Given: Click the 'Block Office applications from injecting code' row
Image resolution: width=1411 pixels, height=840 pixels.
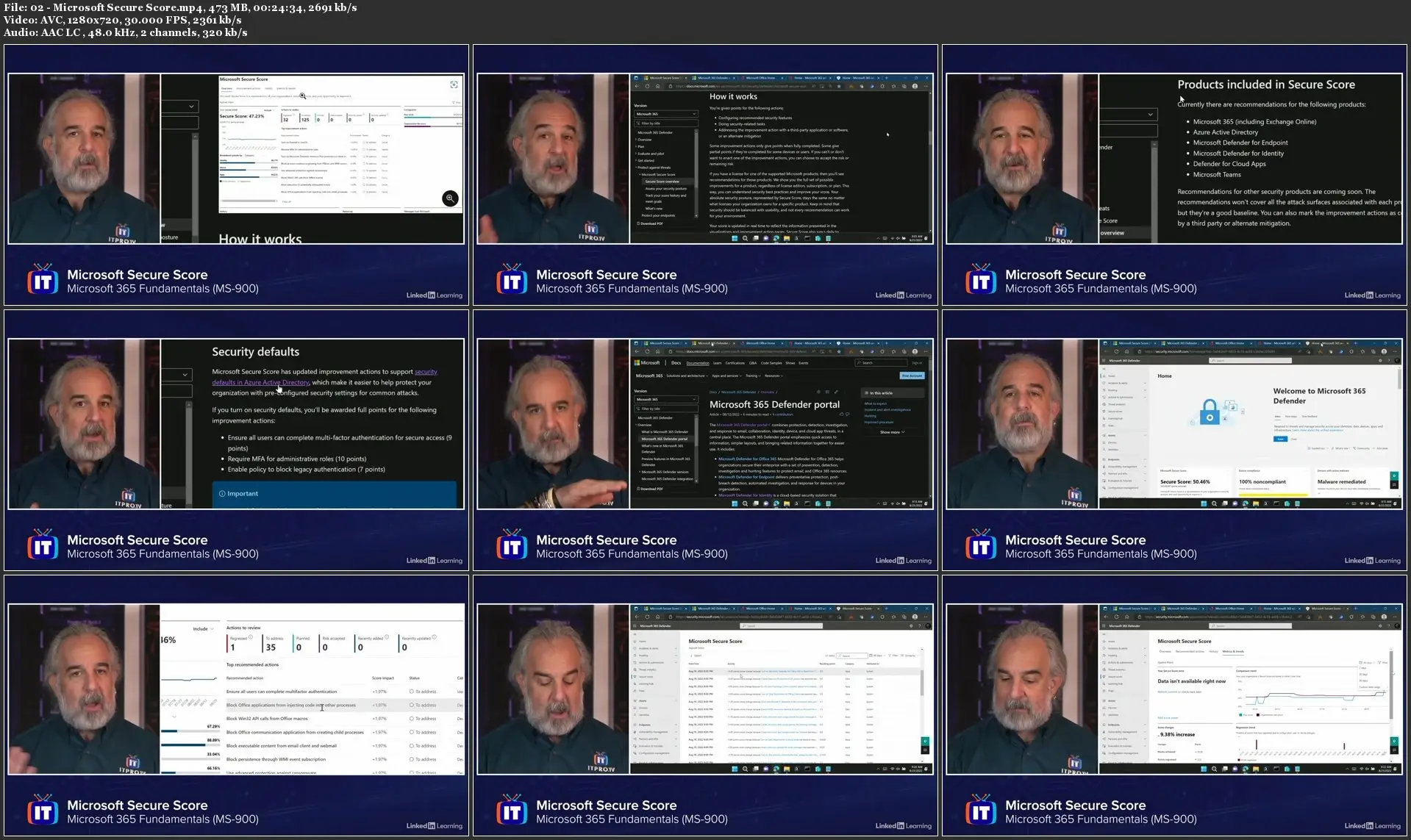Looking at the screenshot, I should coord(344,705).
